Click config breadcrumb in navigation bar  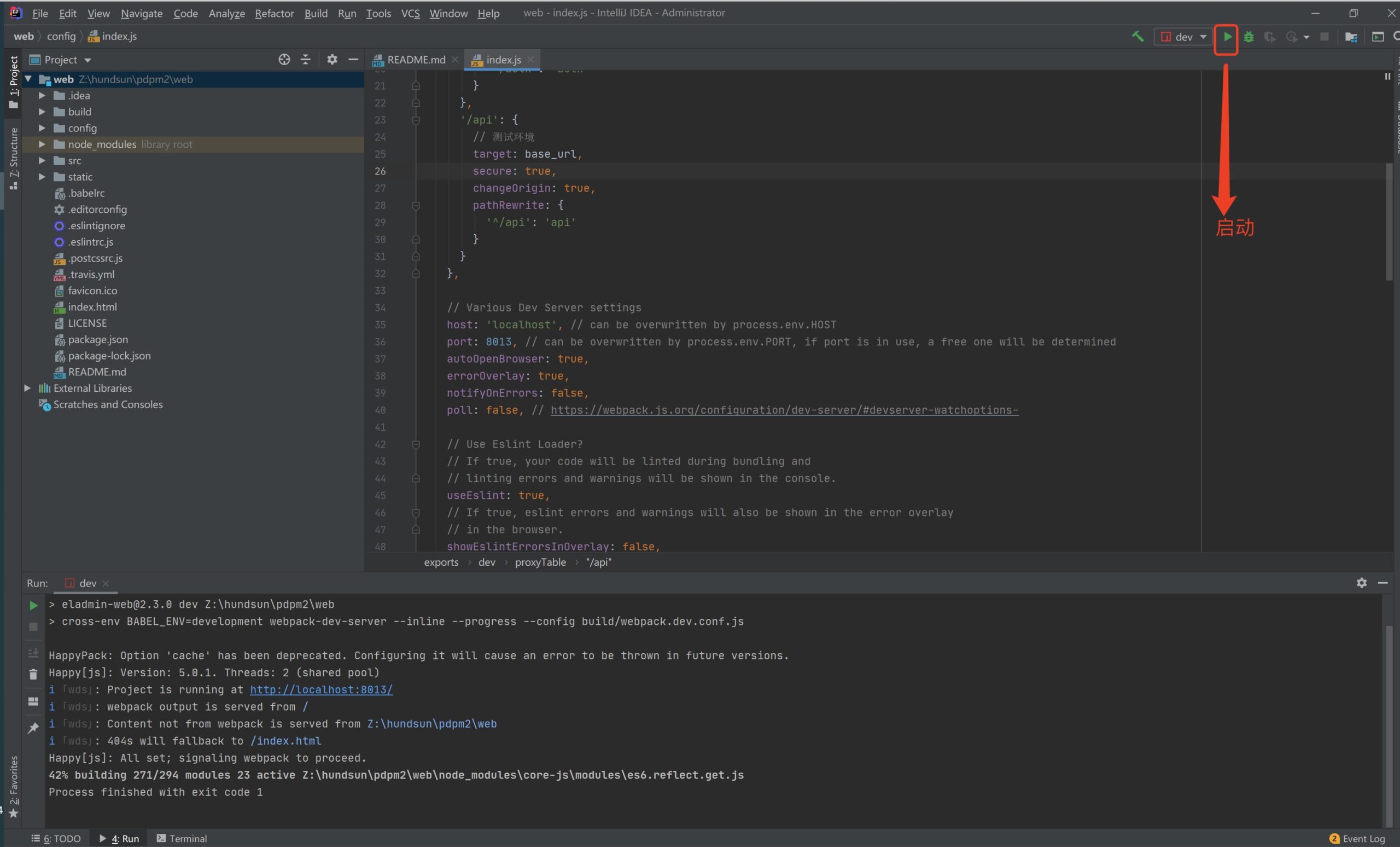point(61,36)
